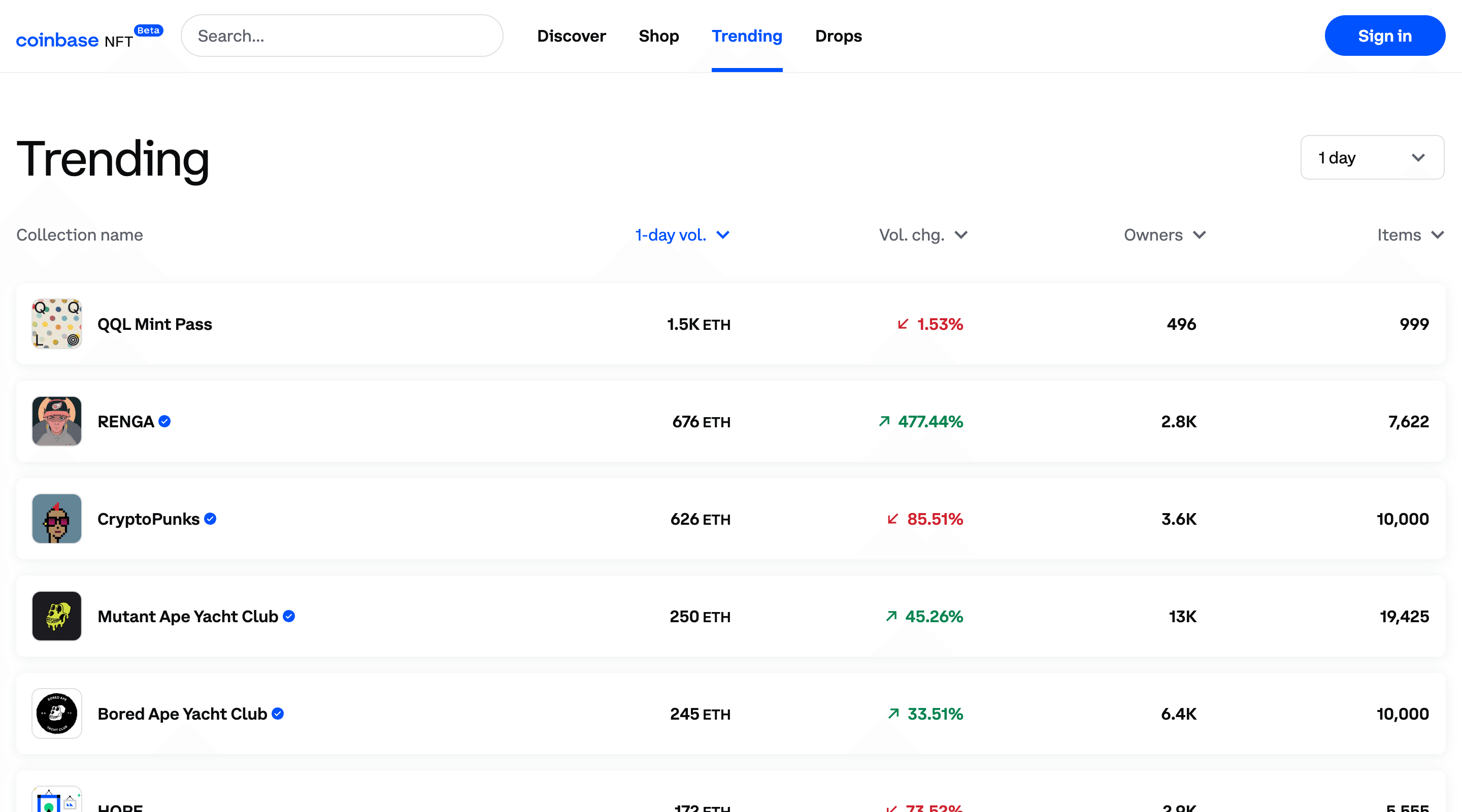1462x812 pixels.
Task: Open the 1 day timeframe dropdown
Action: (x=1372, y=158)
